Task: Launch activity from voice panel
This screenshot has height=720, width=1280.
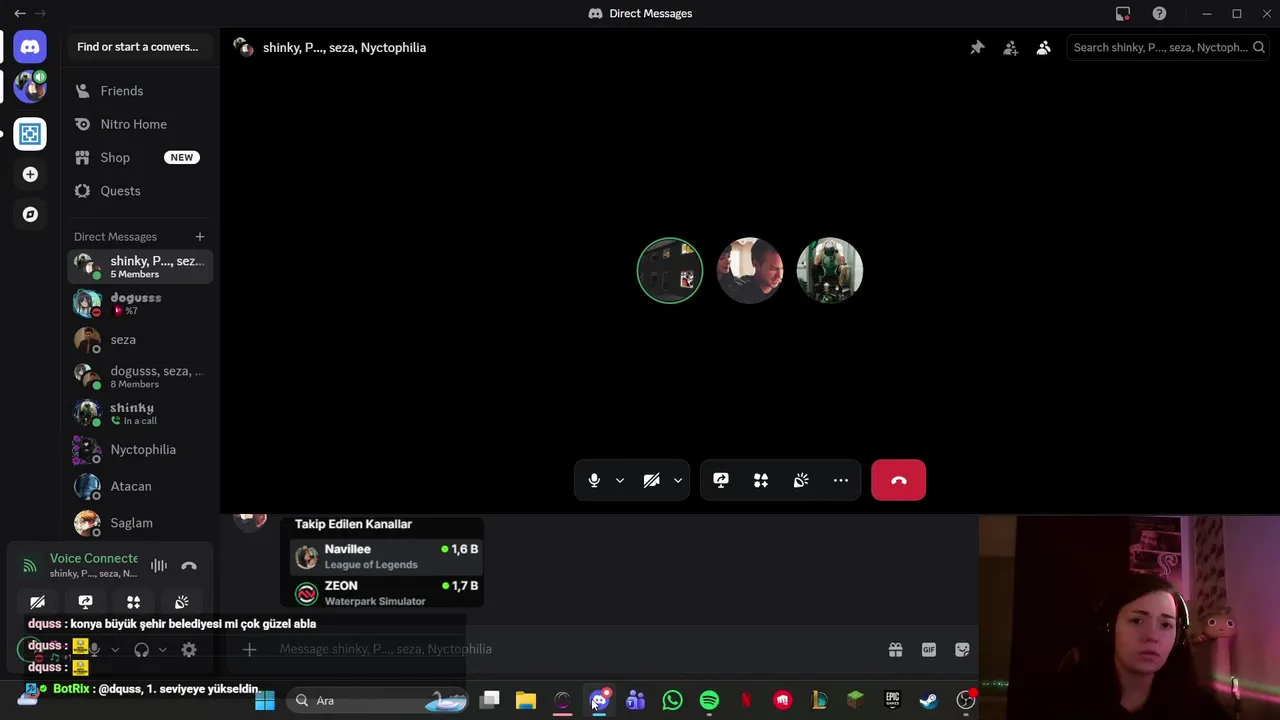Action: (133, 602)
